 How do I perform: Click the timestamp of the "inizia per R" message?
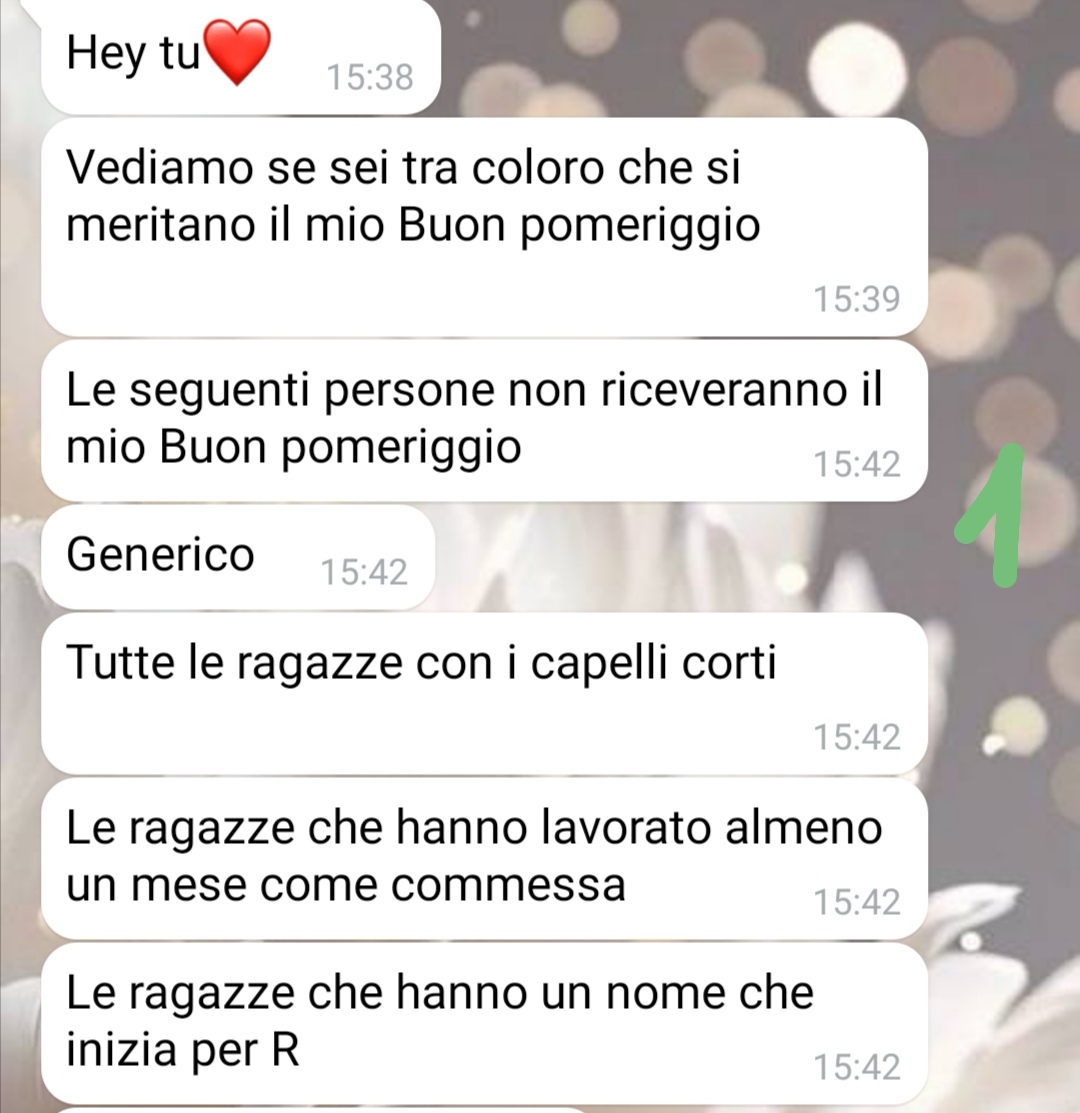856,1067
